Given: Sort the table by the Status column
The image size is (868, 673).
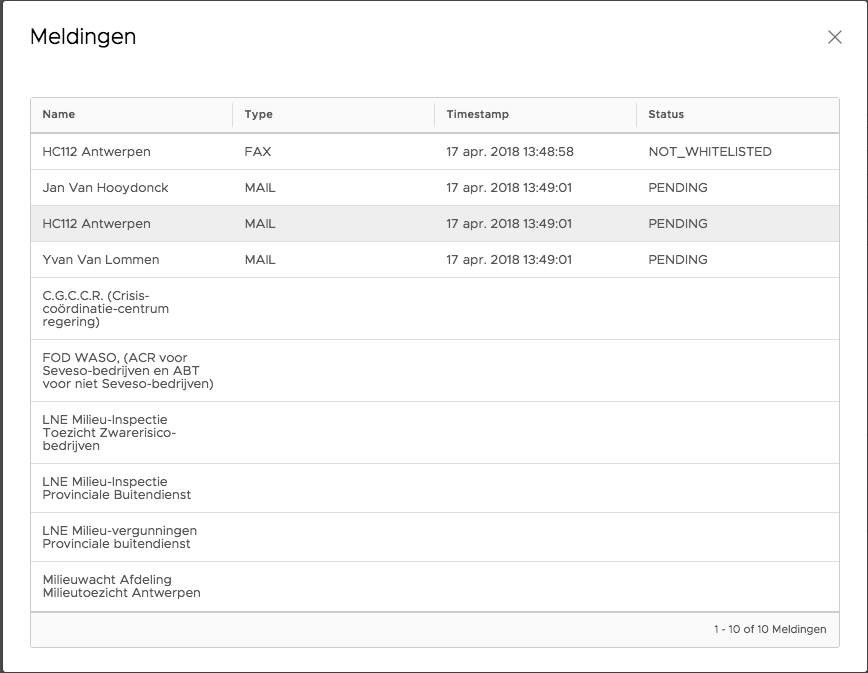Looking at the screenshot, I should click(x=665, y=114).
